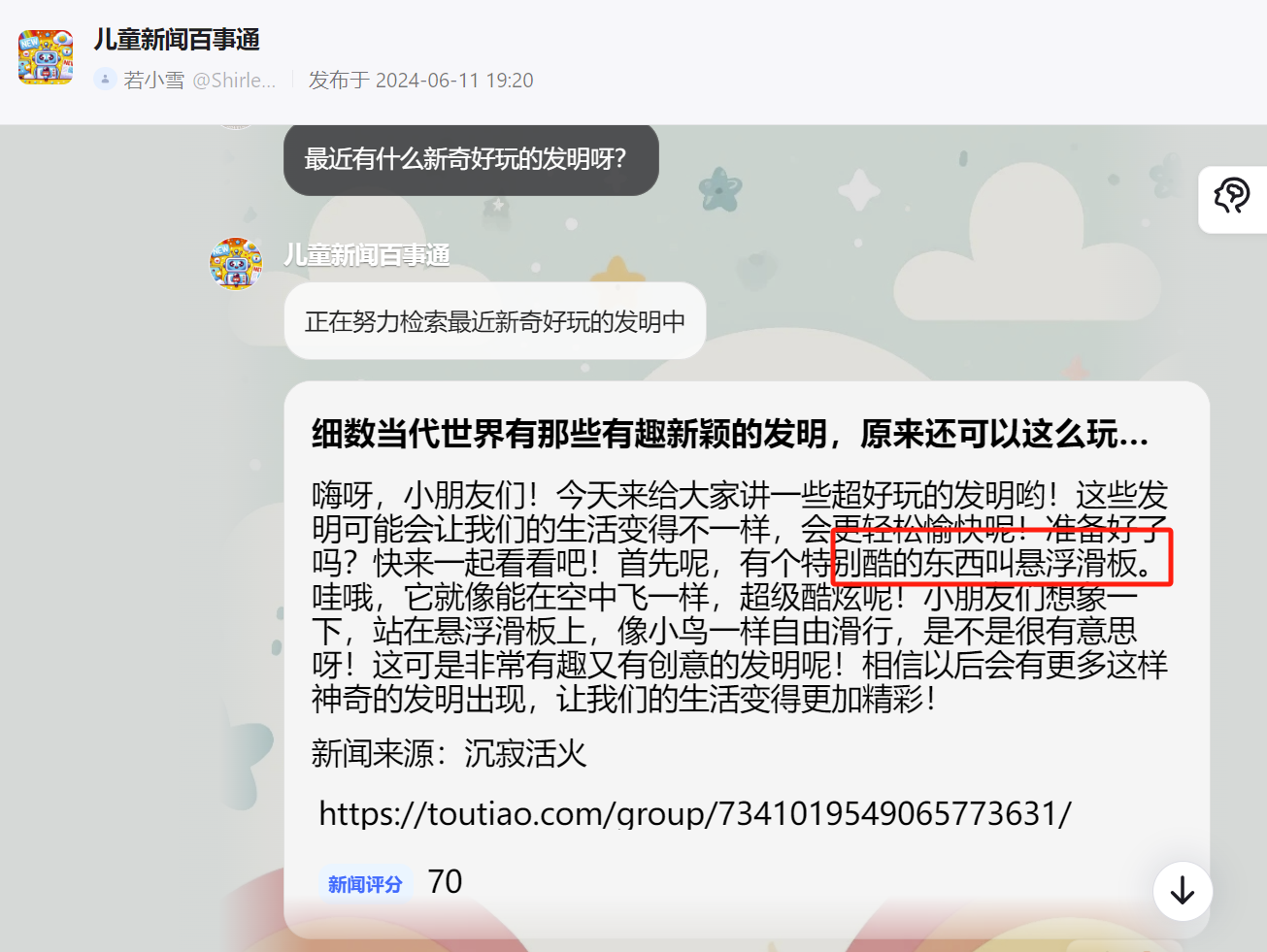Click the publish date 2024-06-11 19:20
This screenshot has width=1267, height=952.
coord(454,81)
